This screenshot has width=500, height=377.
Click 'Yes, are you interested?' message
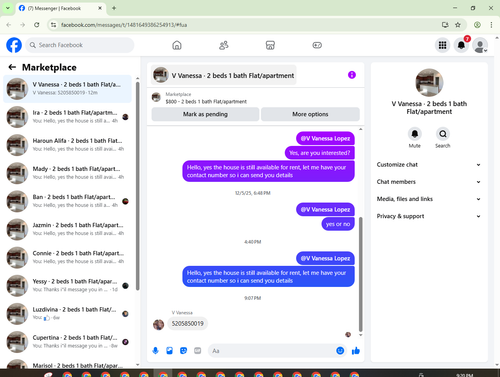pos(320,153)
